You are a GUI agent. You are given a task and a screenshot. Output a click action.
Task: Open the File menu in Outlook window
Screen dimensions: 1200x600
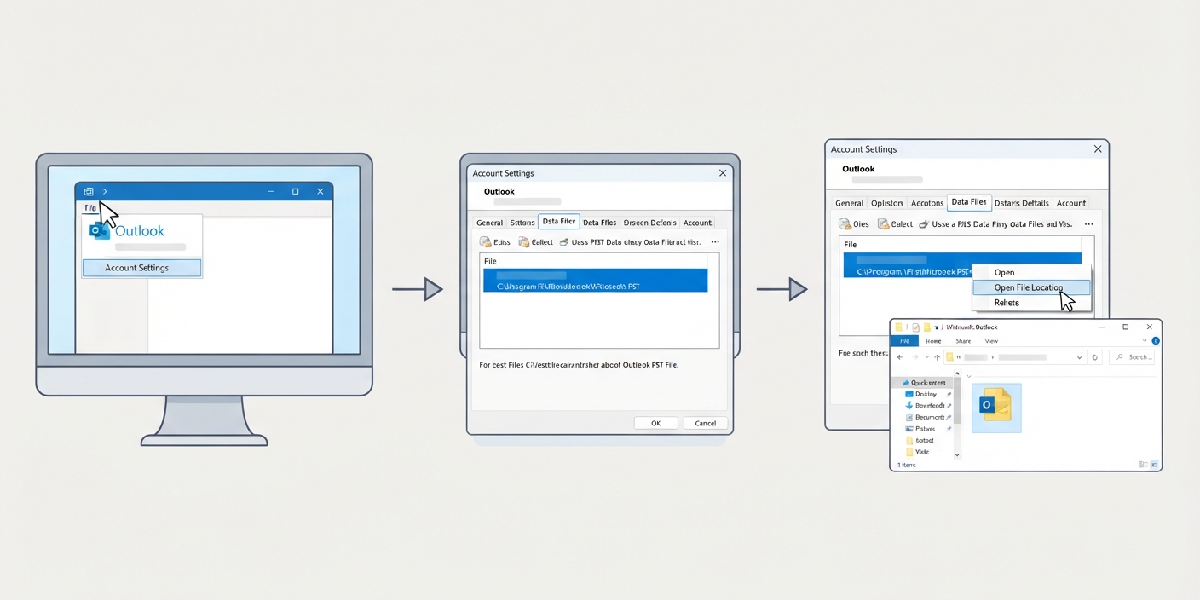[x=90, y=208]
